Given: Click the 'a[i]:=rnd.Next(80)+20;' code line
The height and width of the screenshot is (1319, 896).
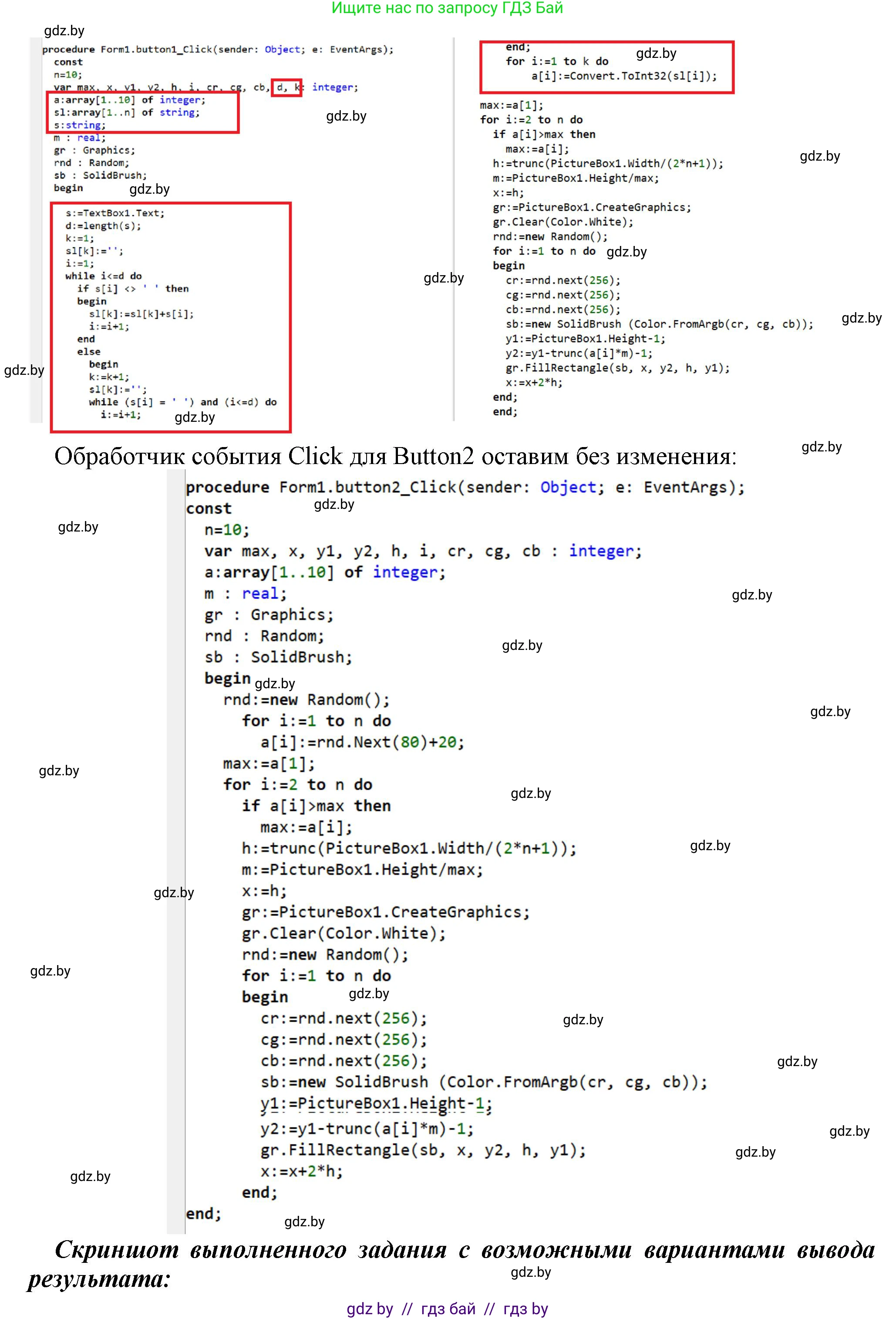Looking at the screenshot, I should click(x=362, y=742).
